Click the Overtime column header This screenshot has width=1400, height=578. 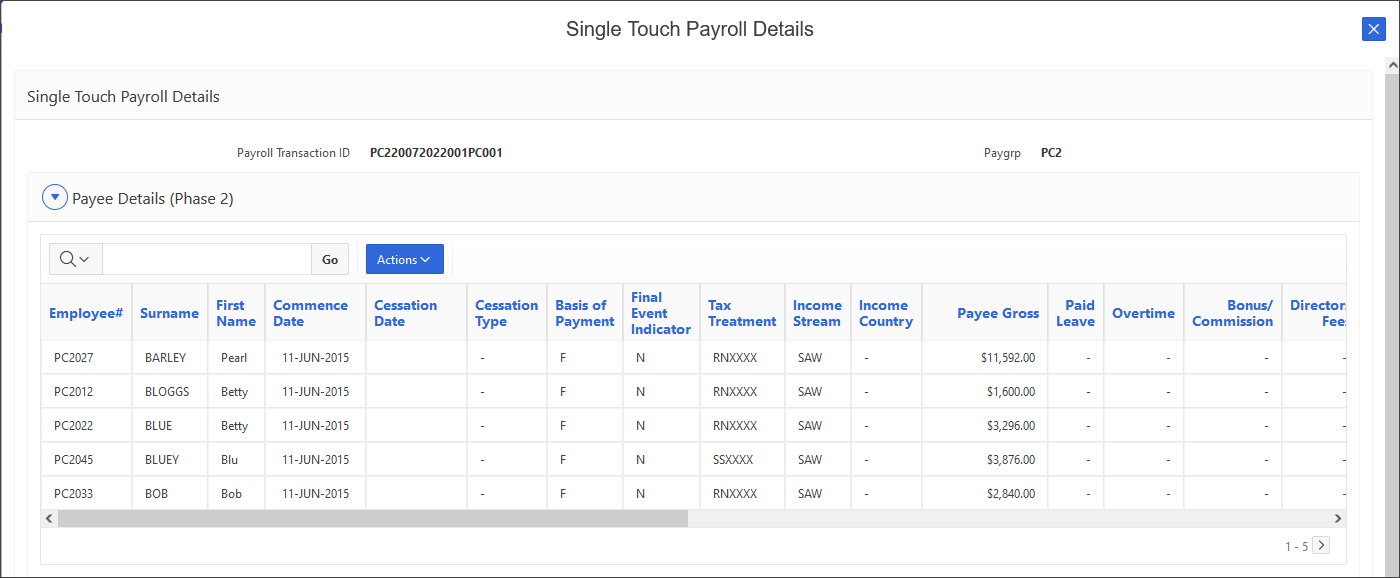[x=1143, y=313]
